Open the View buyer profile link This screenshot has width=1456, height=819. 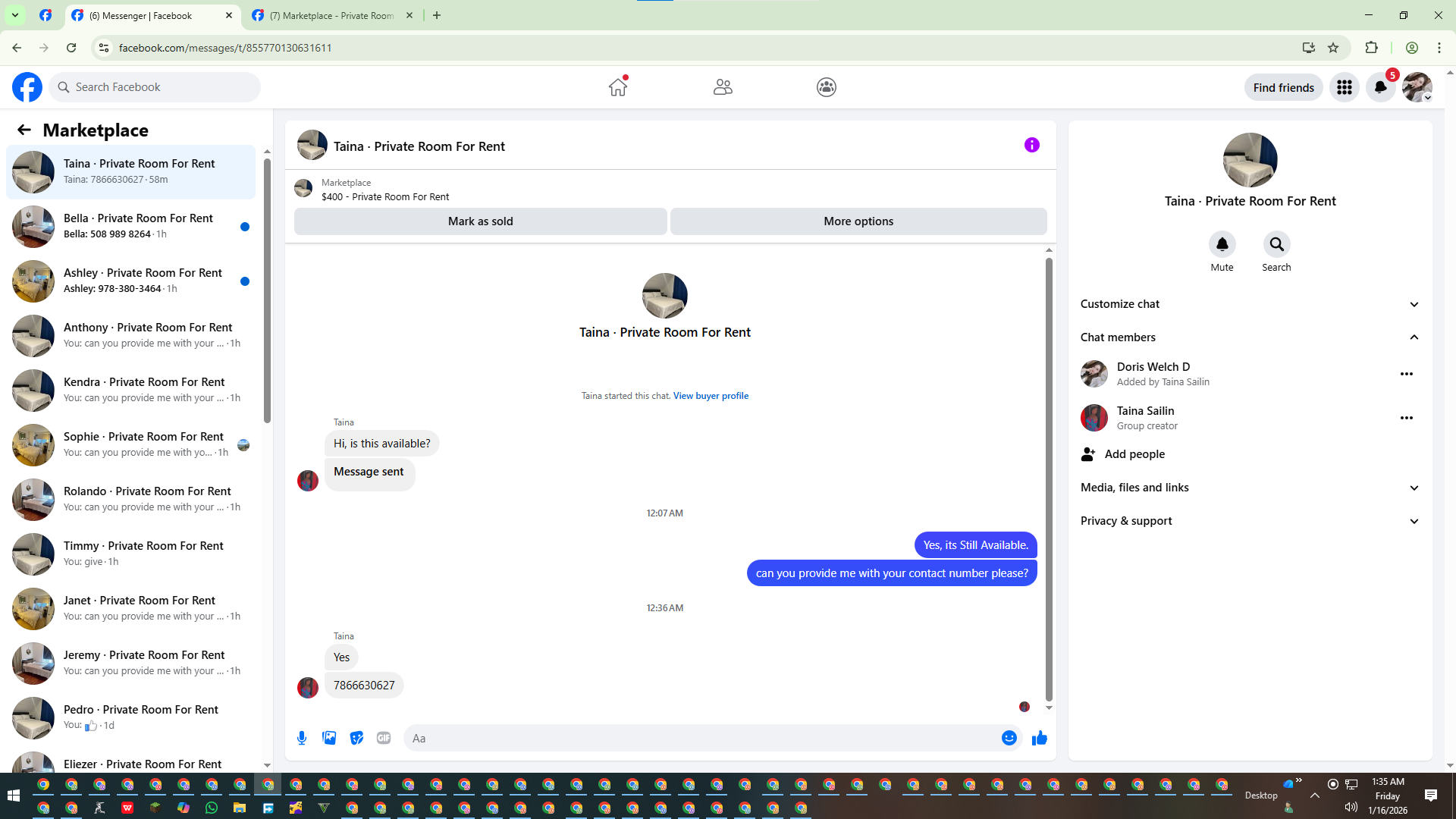coord(711,396)
